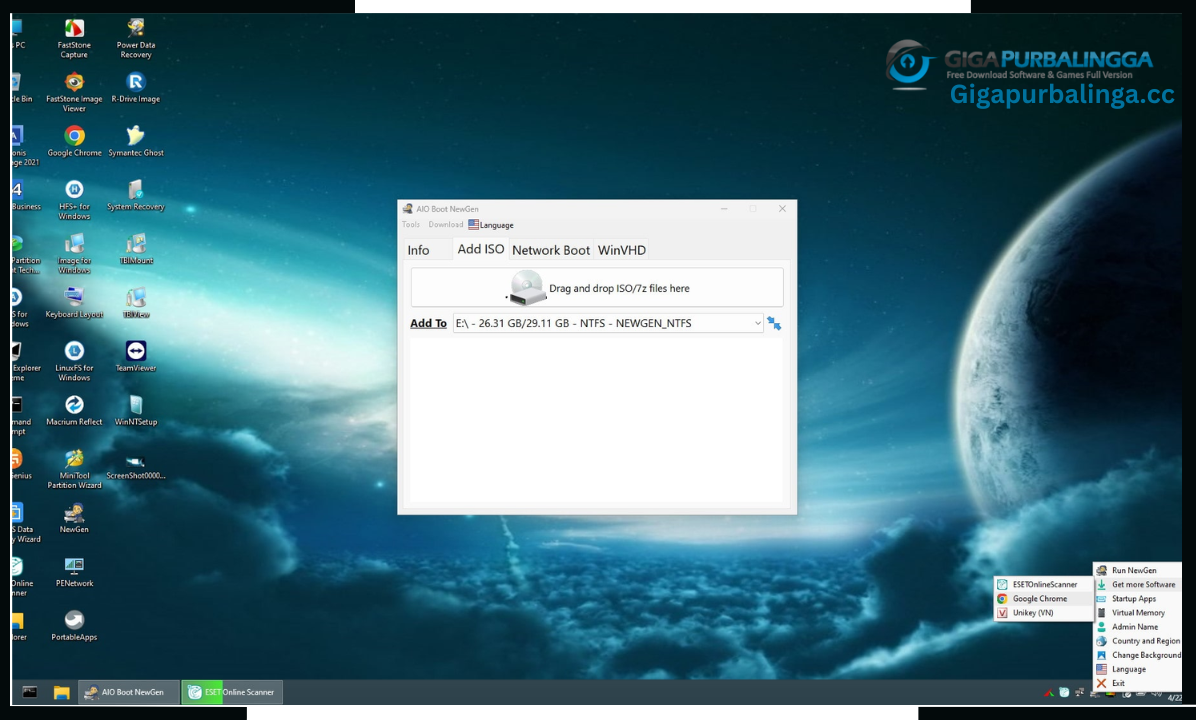Open Country and Region menu entry
This screenshot has width=1200, height=720.
(x=1138, y=641)
